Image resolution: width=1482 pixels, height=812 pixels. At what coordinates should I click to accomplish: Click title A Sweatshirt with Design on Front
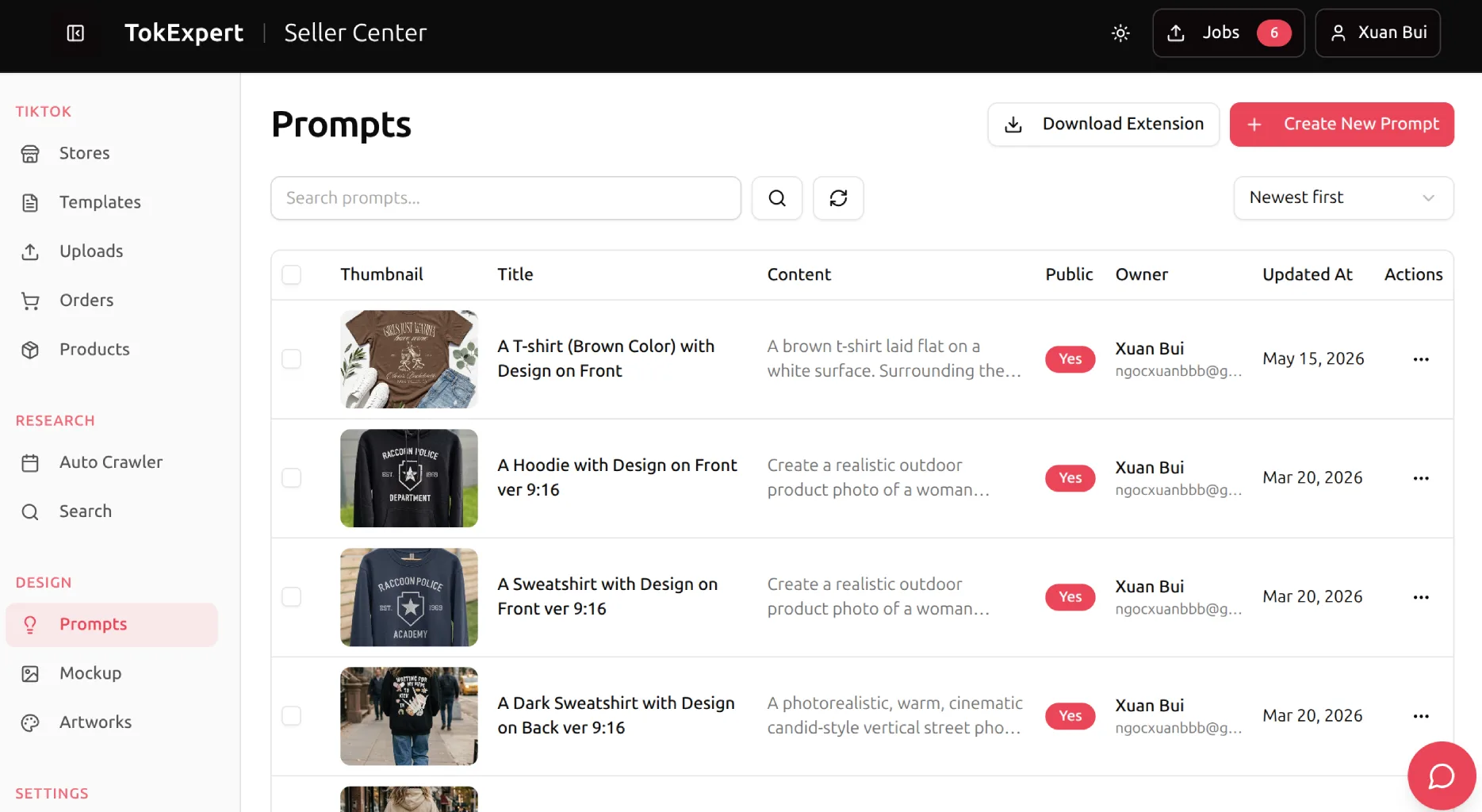(x=607, y=596)
